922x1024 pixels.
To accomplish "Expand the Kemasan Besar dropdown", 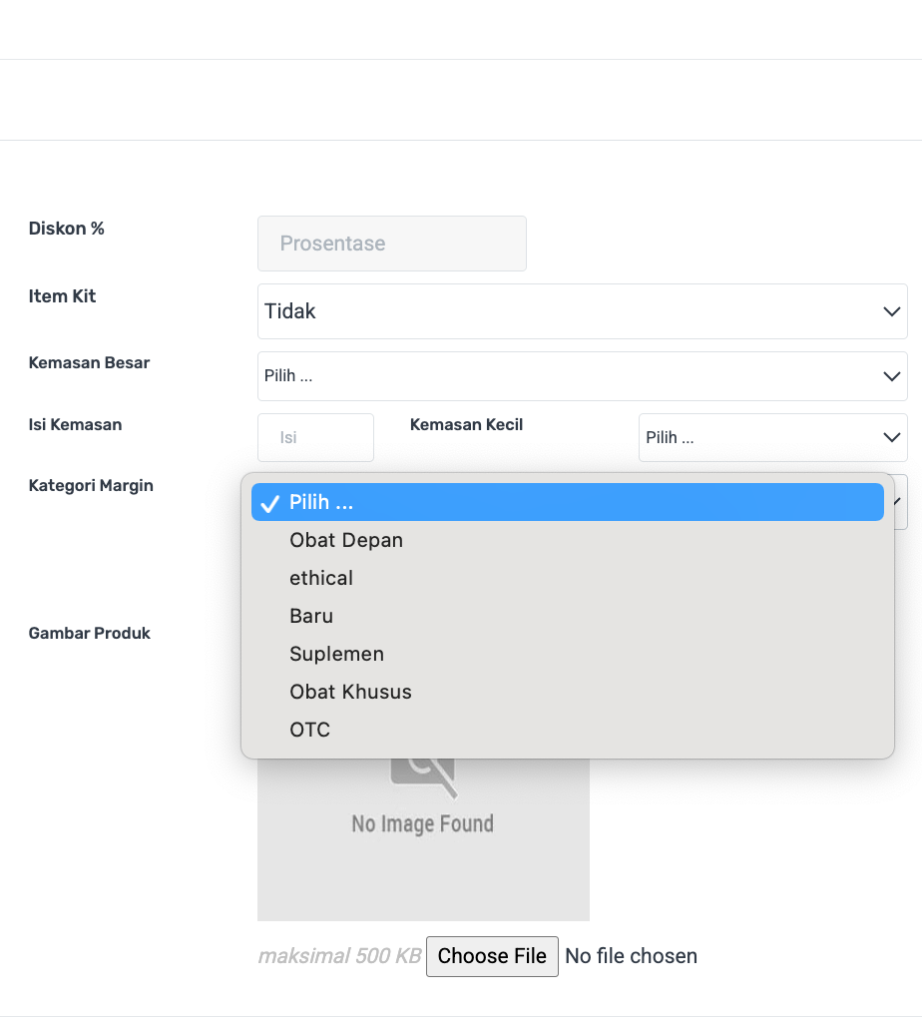I will click(582, 376).
